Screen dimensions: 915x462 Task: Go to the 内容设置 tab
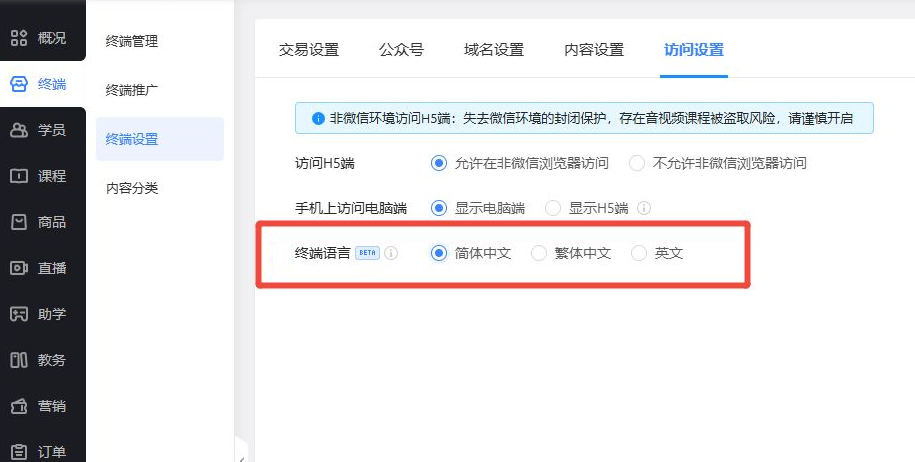tap(593, 49)
